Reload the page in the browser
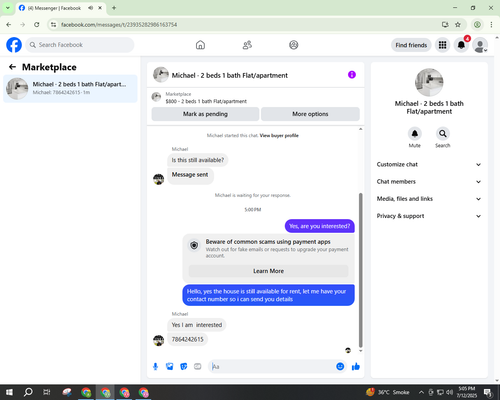The height and width of the screenshot is (400, 500). tap(37, 25)
